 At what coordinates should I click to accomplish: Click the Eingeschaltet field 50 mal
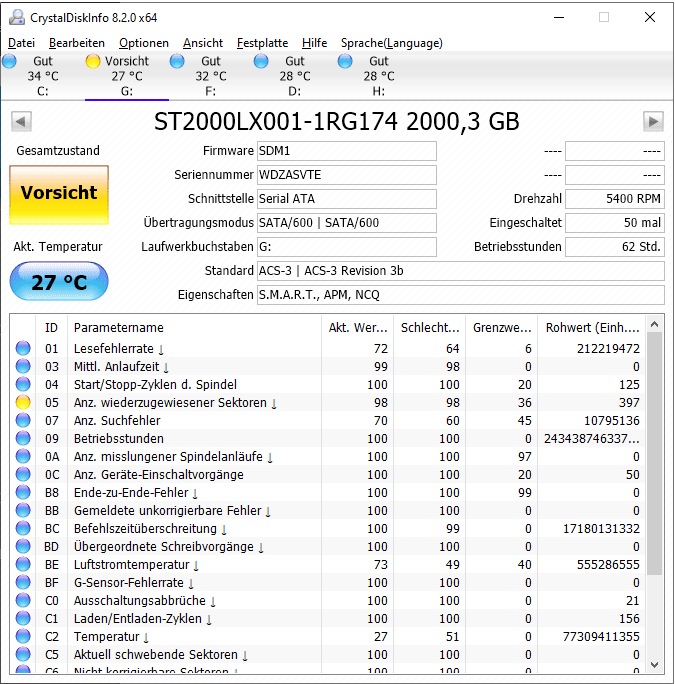coord(615,223)
